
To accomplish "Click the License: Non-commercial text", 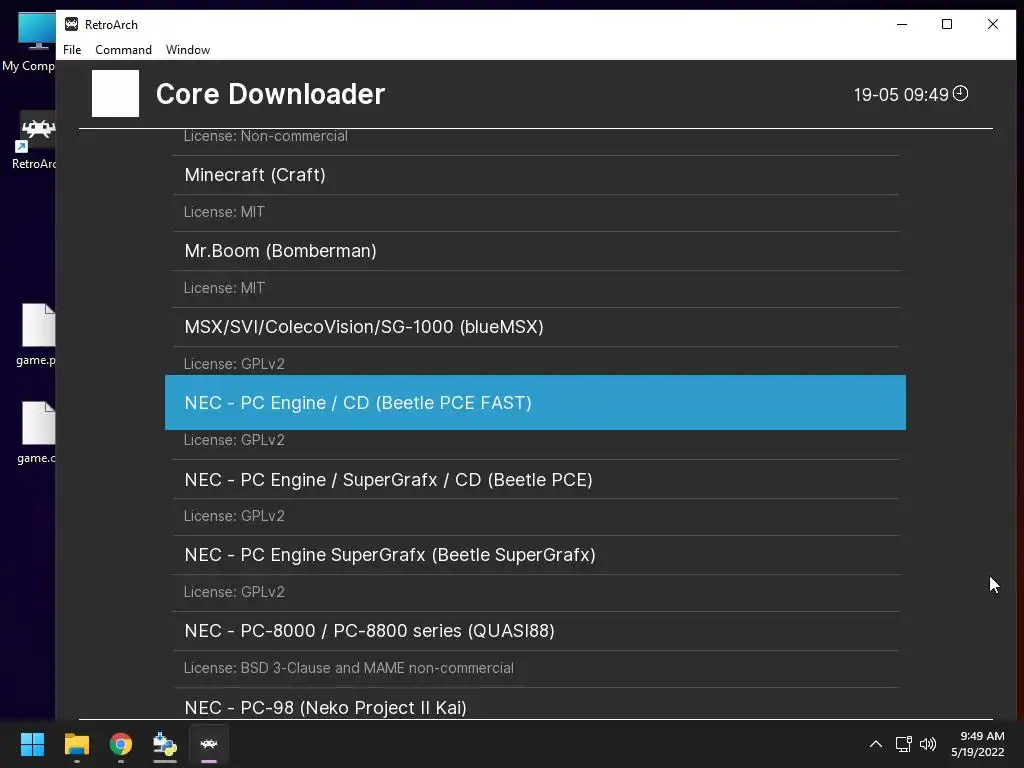I will pos(266,136).
